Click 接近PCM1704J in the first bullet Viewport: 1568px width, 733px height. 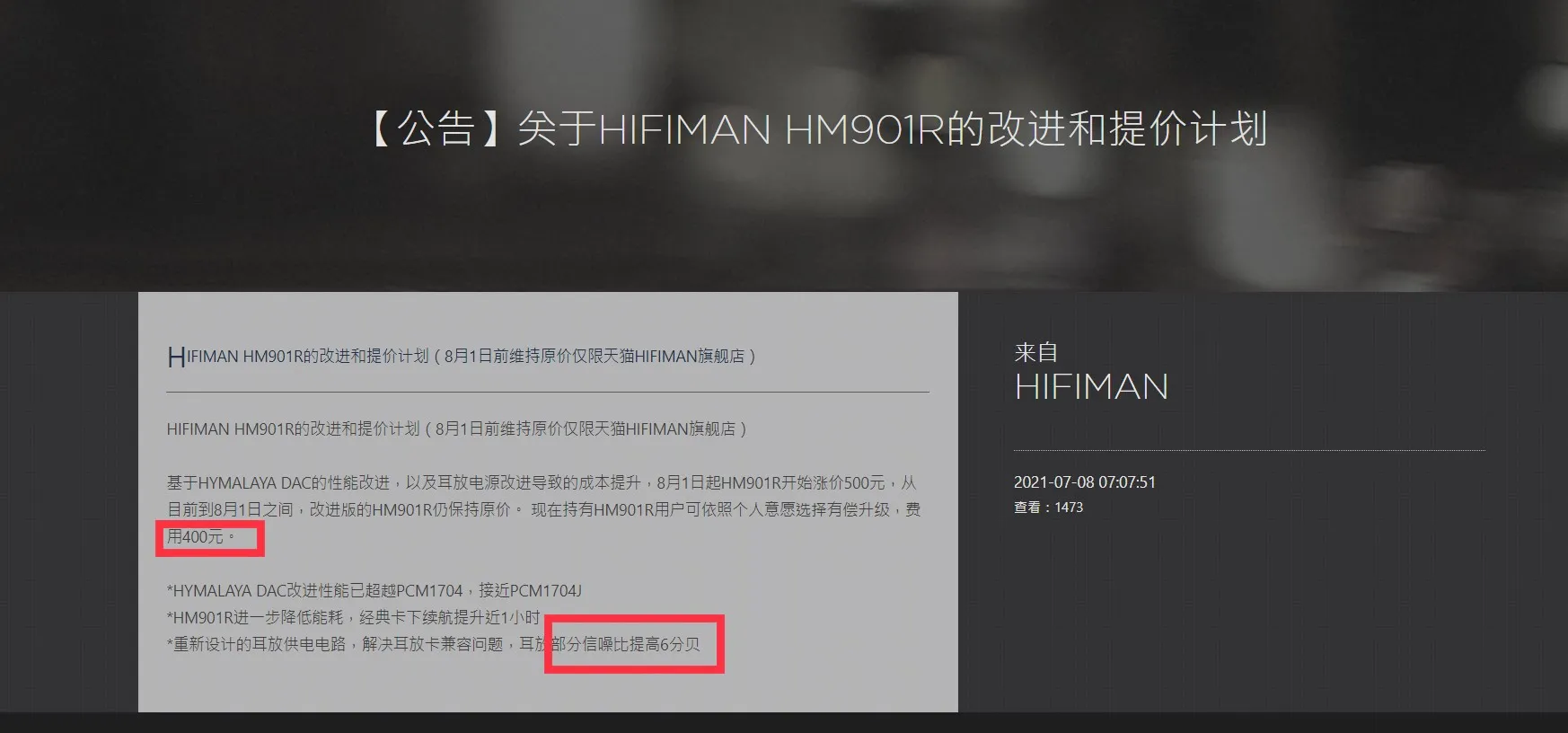(530, 591)
